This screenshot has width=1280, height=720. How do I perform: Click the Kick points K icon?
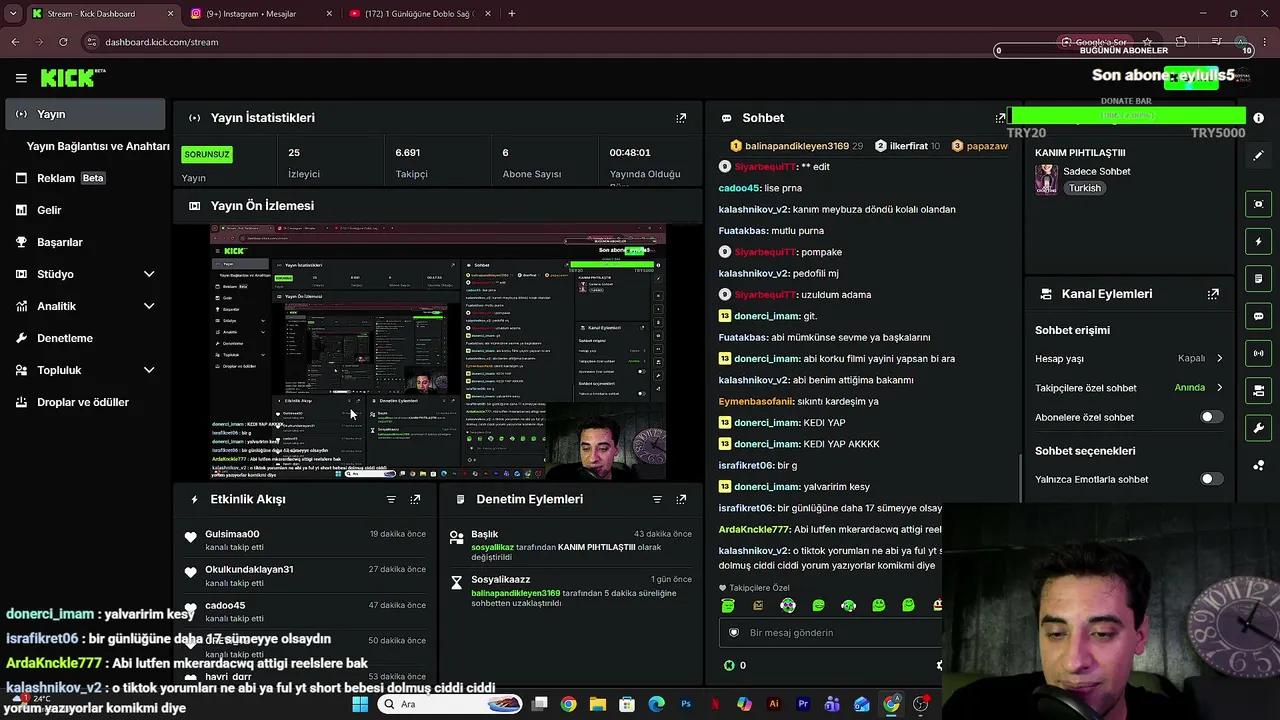pos(729,665)
